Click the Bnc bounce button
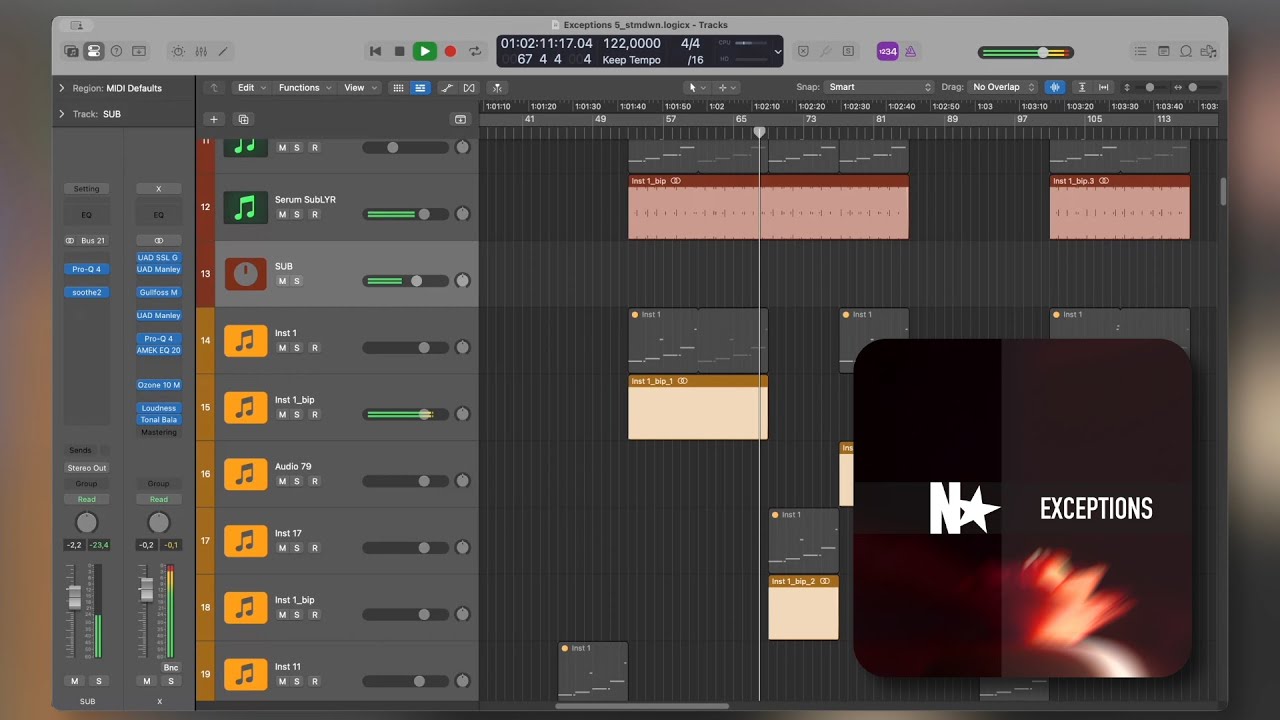 point(171,668)
